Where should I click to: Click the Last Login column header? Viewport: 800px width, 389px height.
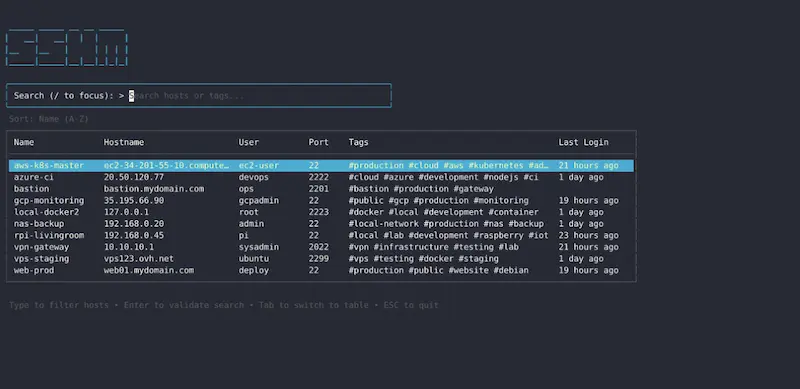(x=583, y=142)
